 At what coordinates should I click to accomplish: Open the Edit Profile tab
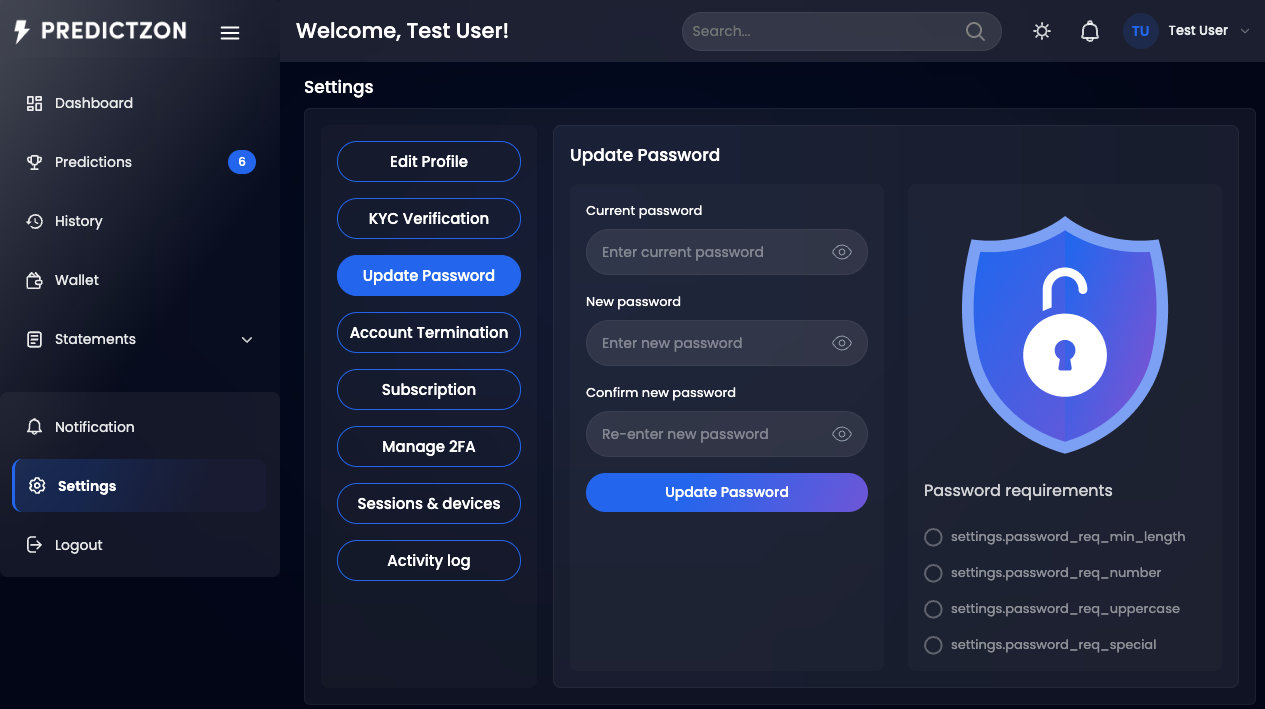pos(429,162)
